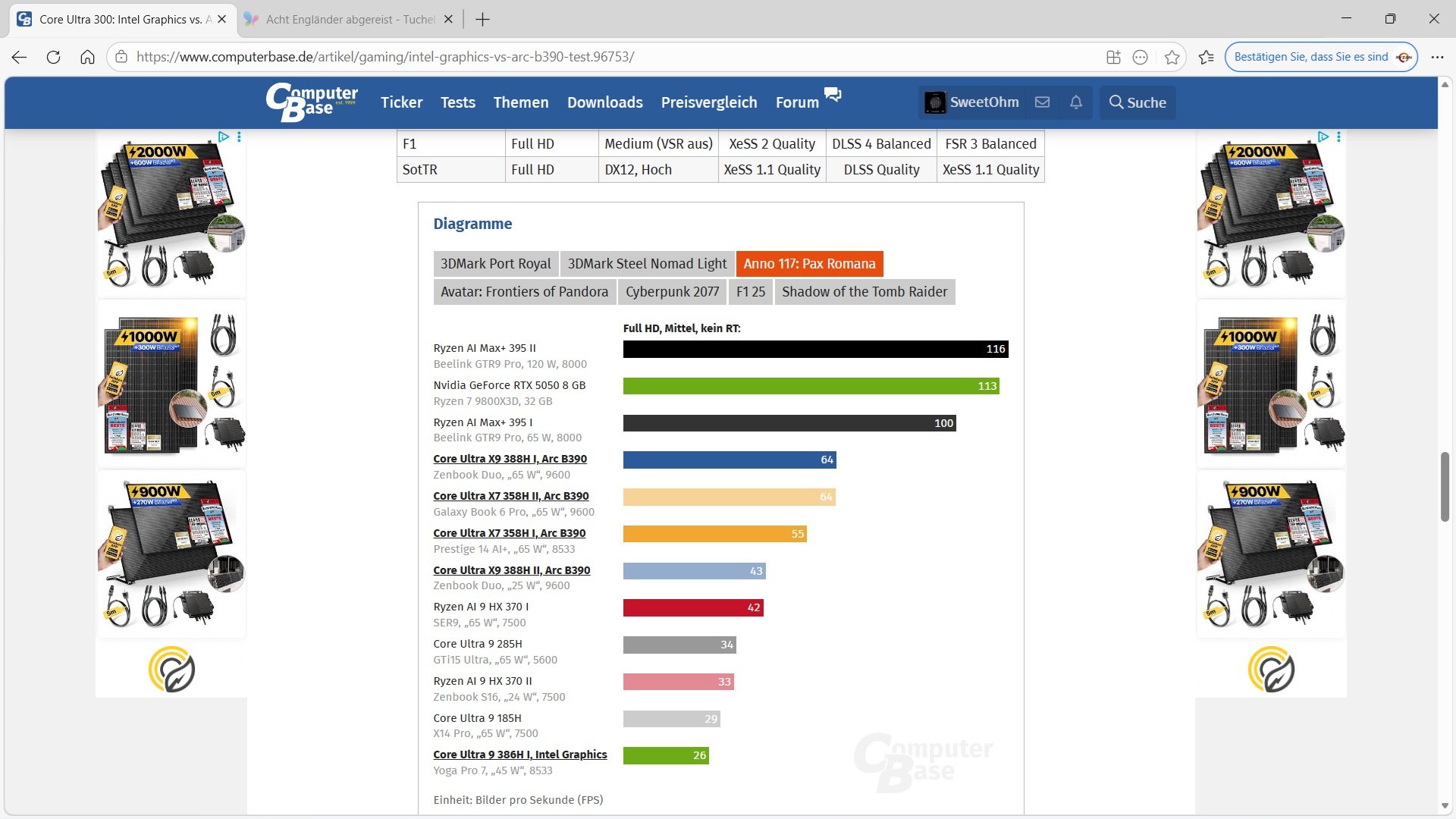Click the SweetOhm user avatar
The height and width of the screenshot is (819, 1456).
click(x=935, y=102)
